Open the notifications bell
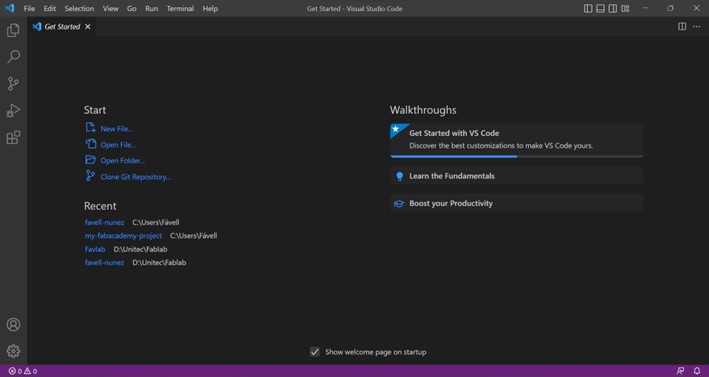The image size is (709, 377). click(697, 371)
